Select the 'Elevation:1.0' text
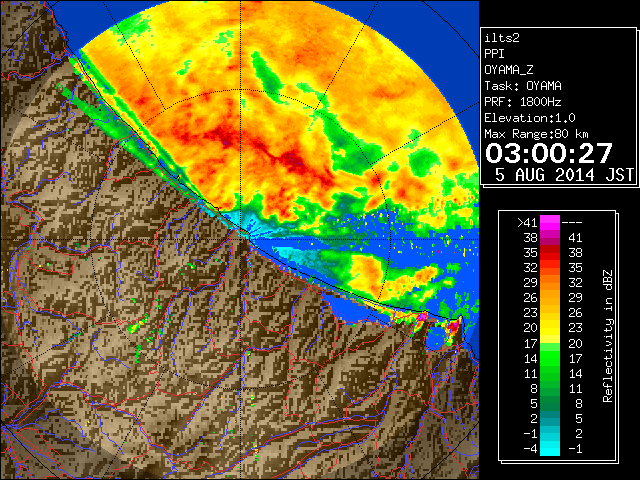 click(530, 118)
